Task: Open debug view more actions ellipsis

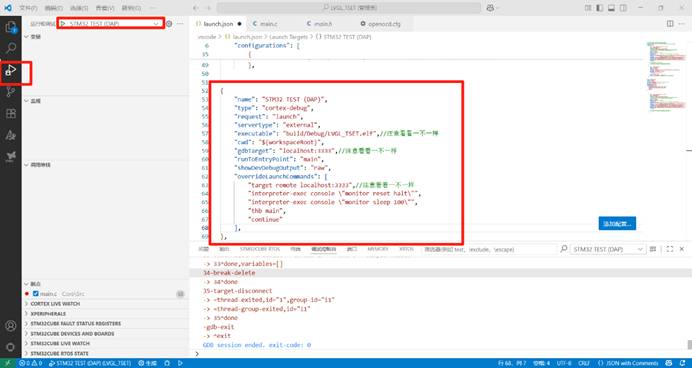Action: point(180,23)
